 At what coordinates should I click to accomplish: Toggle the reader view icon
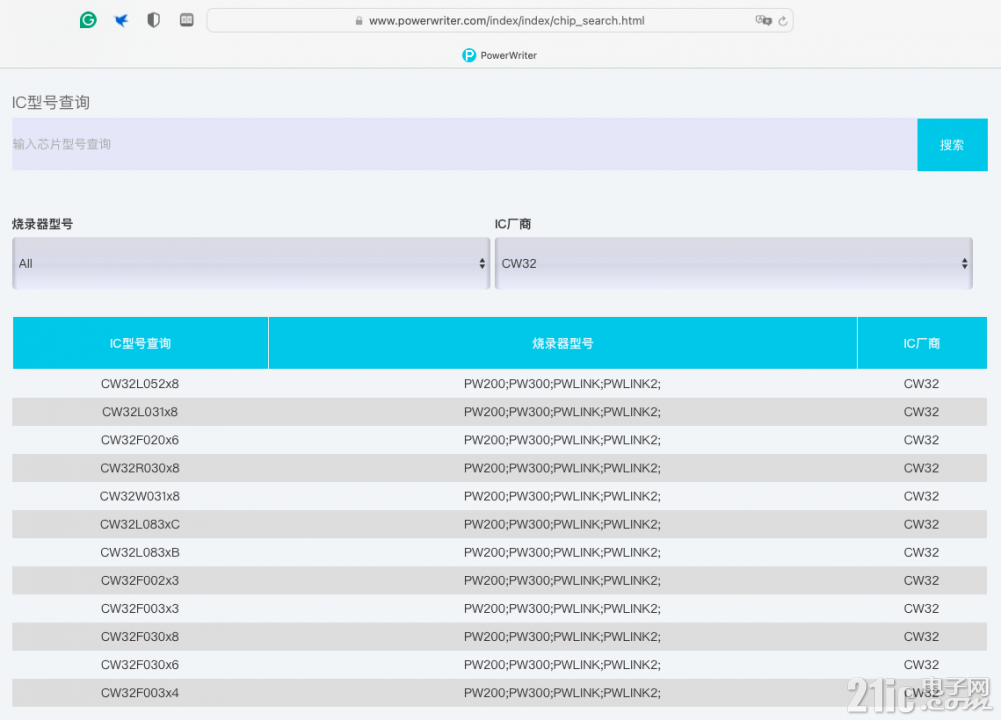pyautogui.click(x=186, y=20)
